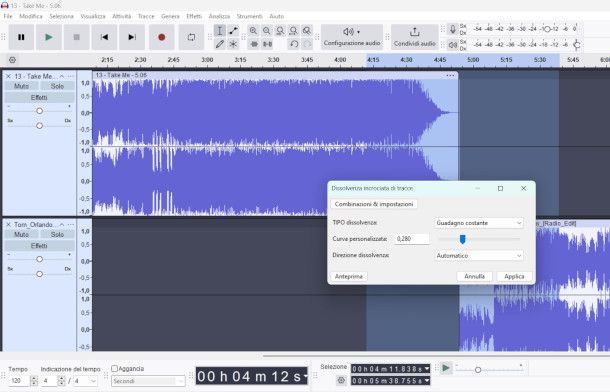
Task: Solo the 13 - Take Me track
Action: (x=57, y=86)
